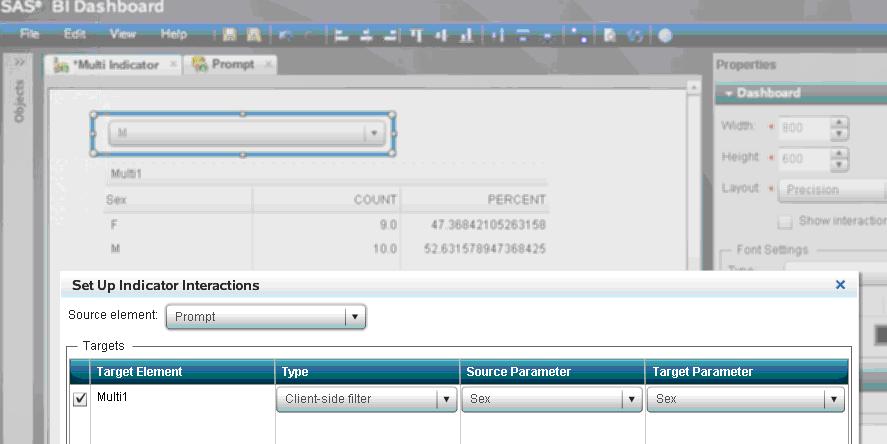
Task: Close the Multi Indicator tab
Action: pyautogui.click(x=173, y=64)
